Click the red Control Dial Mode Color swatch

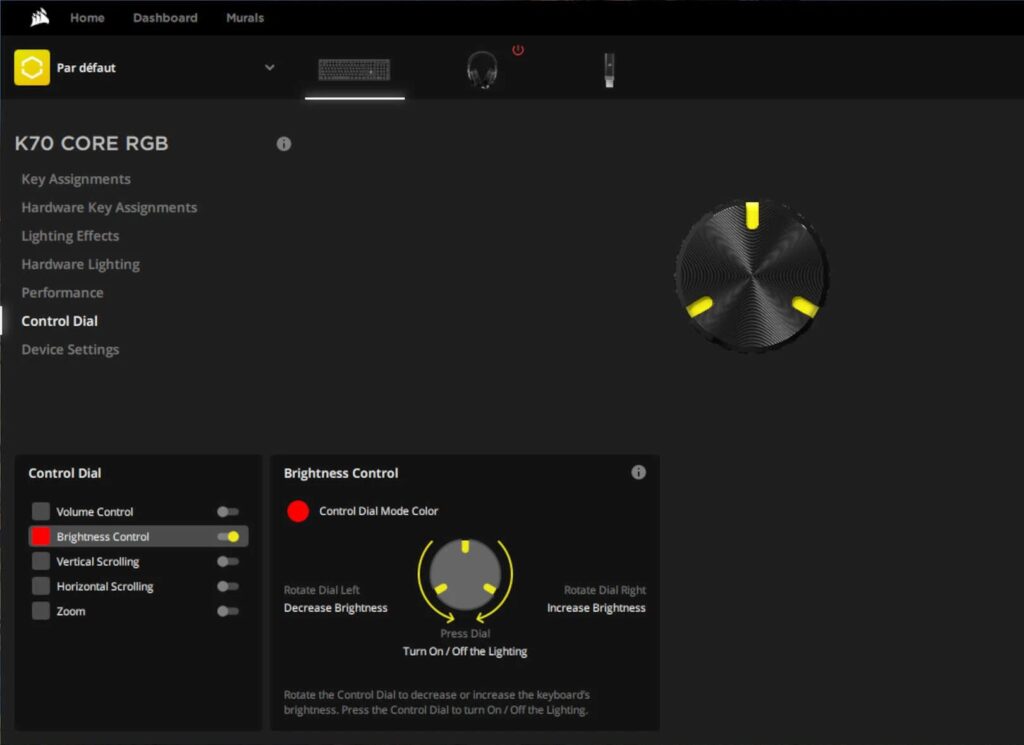[298, 511]
